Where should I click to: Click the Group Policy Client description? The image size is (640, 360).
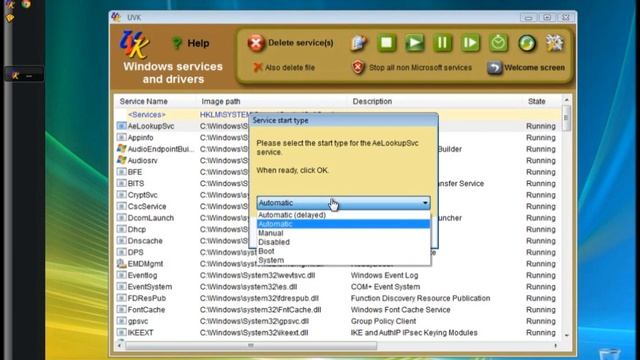[x=383, y=321]
